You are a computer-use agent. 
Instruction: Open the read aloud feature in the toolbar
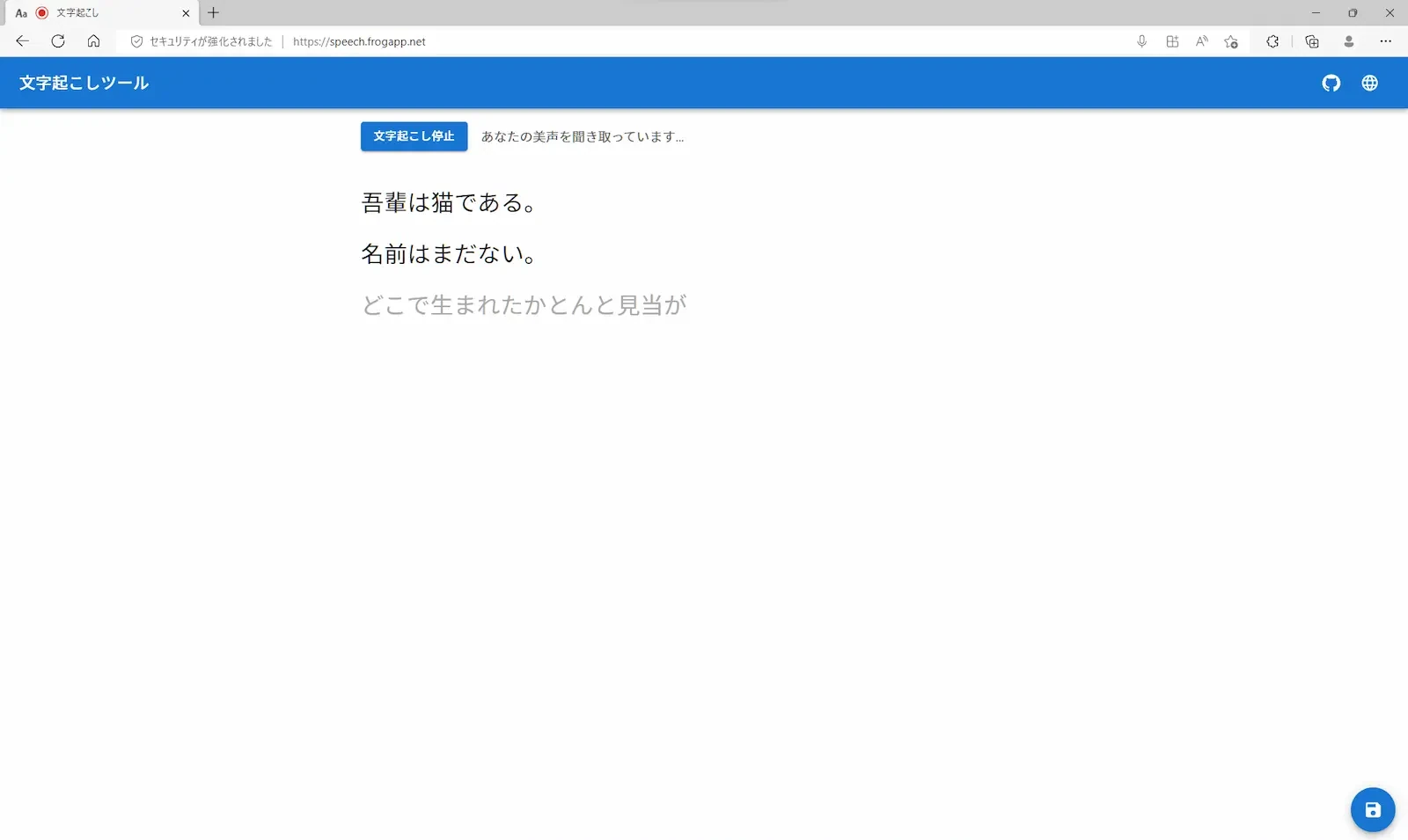1201,41
